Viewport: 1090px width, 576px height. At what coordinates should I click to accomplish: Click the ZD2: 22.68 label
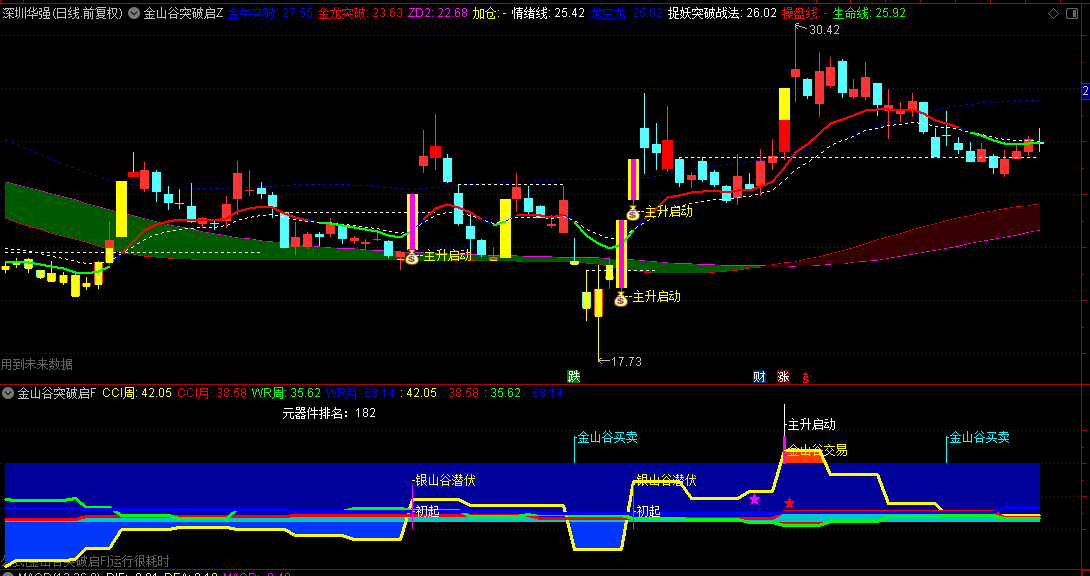coord(437,13)
